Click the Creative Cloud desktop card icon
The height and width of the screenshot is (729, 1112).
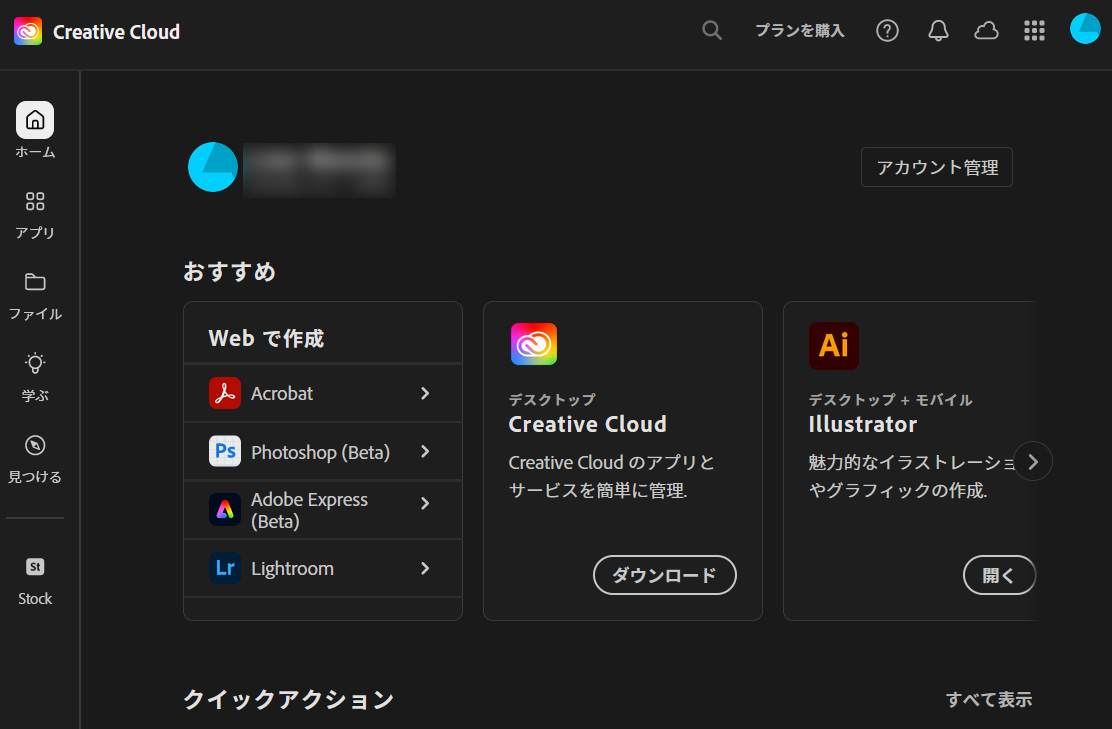[534, 344]
